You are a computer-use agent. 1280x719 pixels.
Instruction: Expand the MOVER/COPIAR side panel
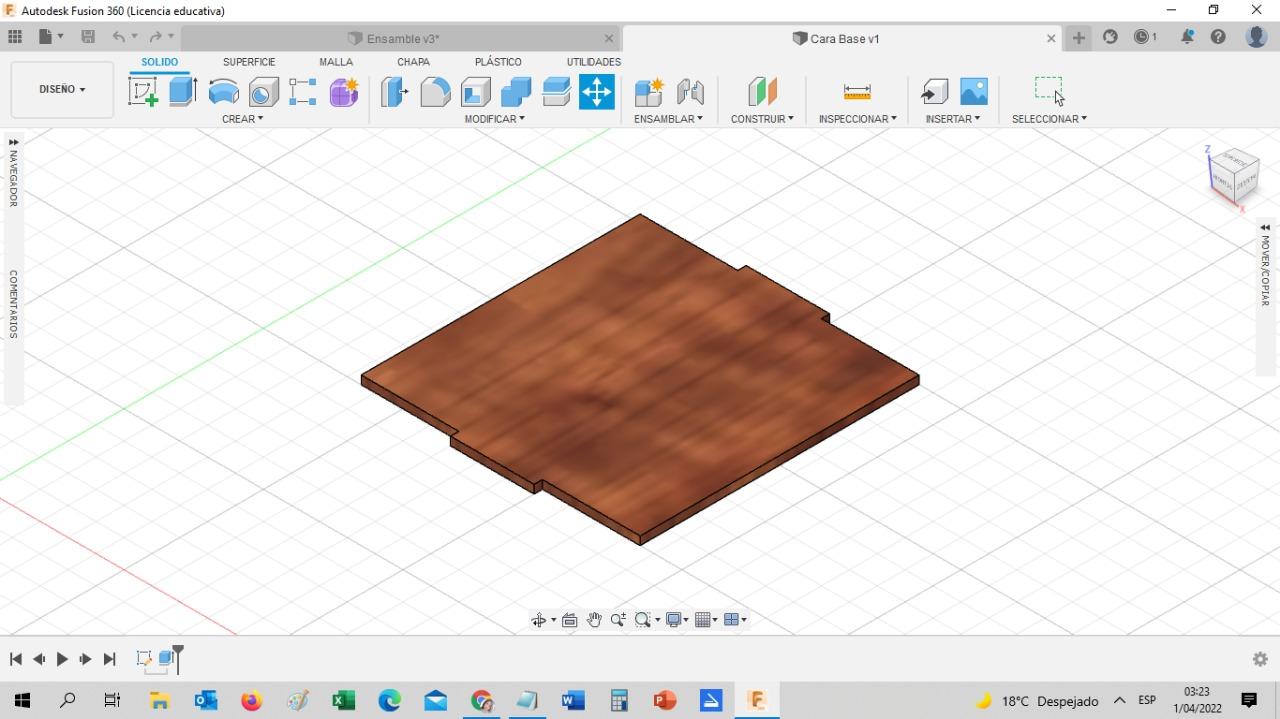(x=1265, y=265)
